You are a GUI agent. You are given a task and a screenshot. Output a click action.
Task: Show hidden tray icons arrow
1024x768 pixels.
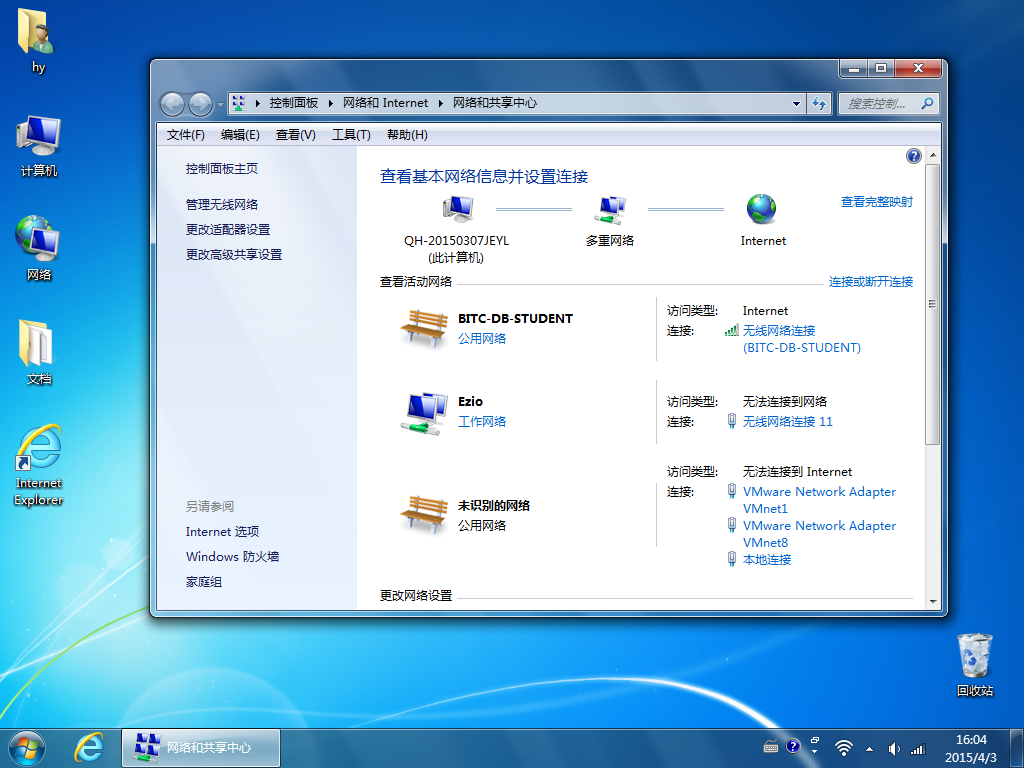coord(869,749)
